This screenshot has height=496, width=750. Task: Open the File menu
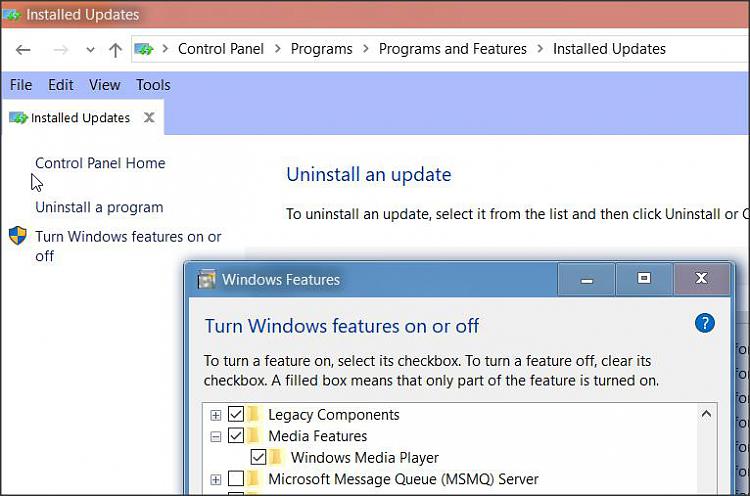[21, 85]
